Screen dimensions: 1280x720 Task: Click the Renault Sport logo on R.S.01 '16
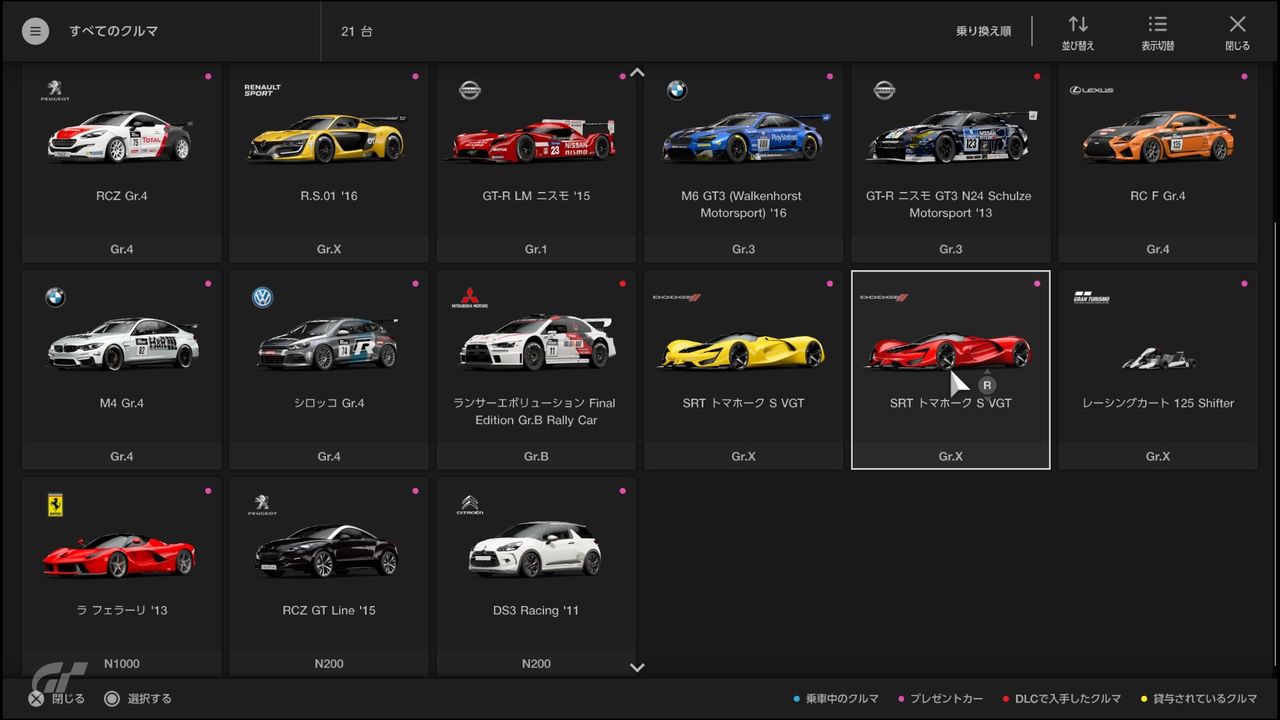coord(262,90)
